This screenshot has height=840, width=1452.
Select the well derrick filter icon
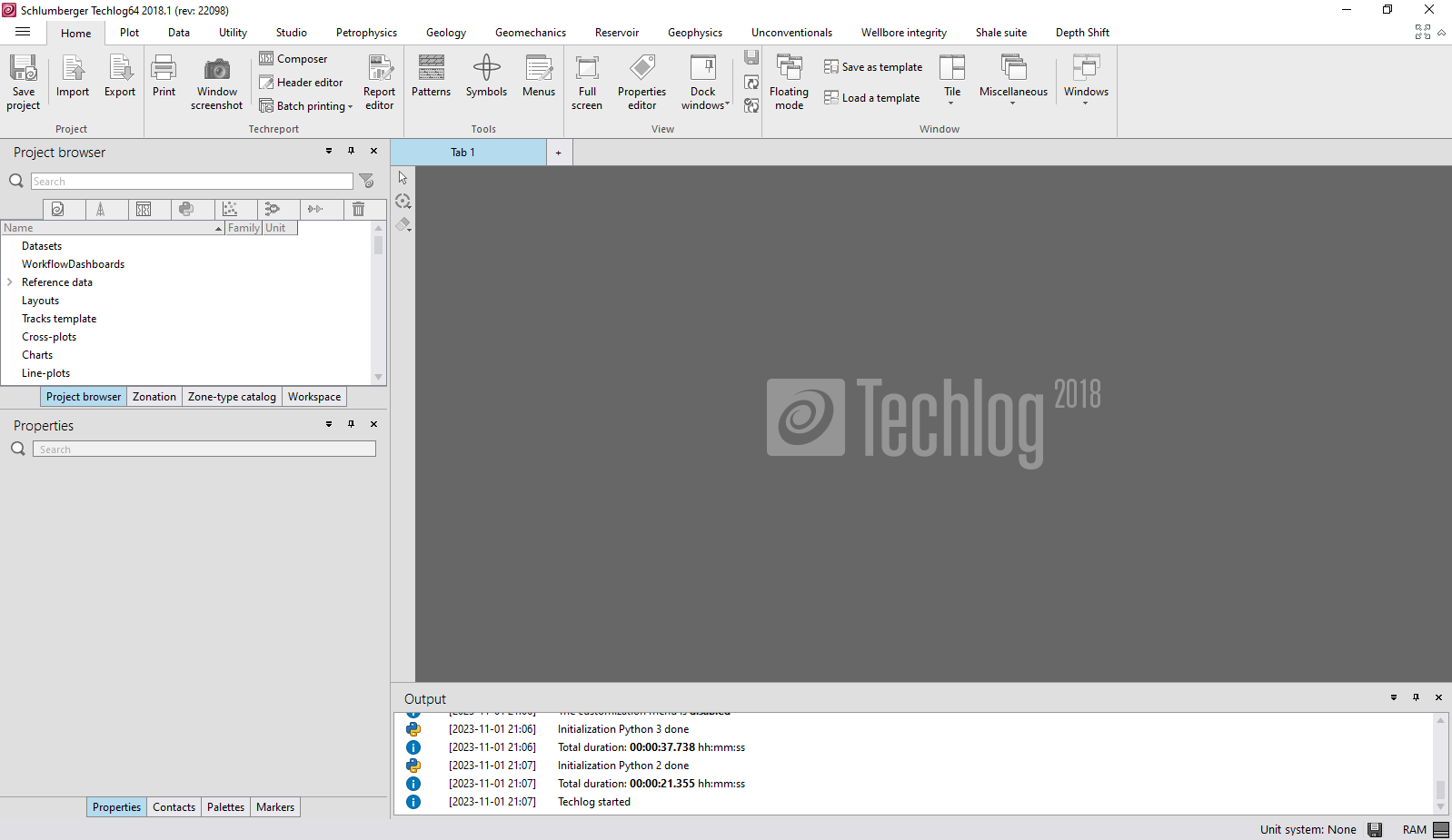point(101,210)
